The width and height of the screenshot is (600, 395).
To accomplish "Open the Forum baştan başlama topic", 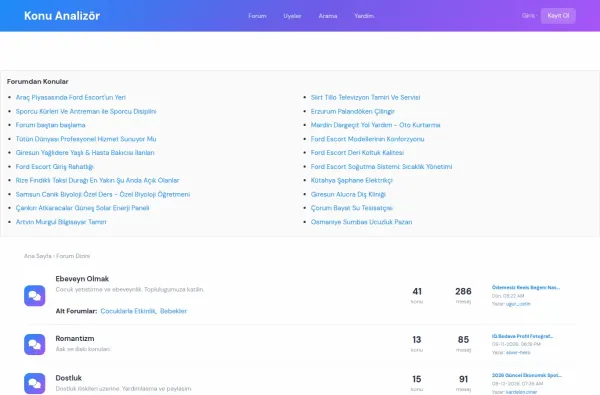I will [51, 125].
